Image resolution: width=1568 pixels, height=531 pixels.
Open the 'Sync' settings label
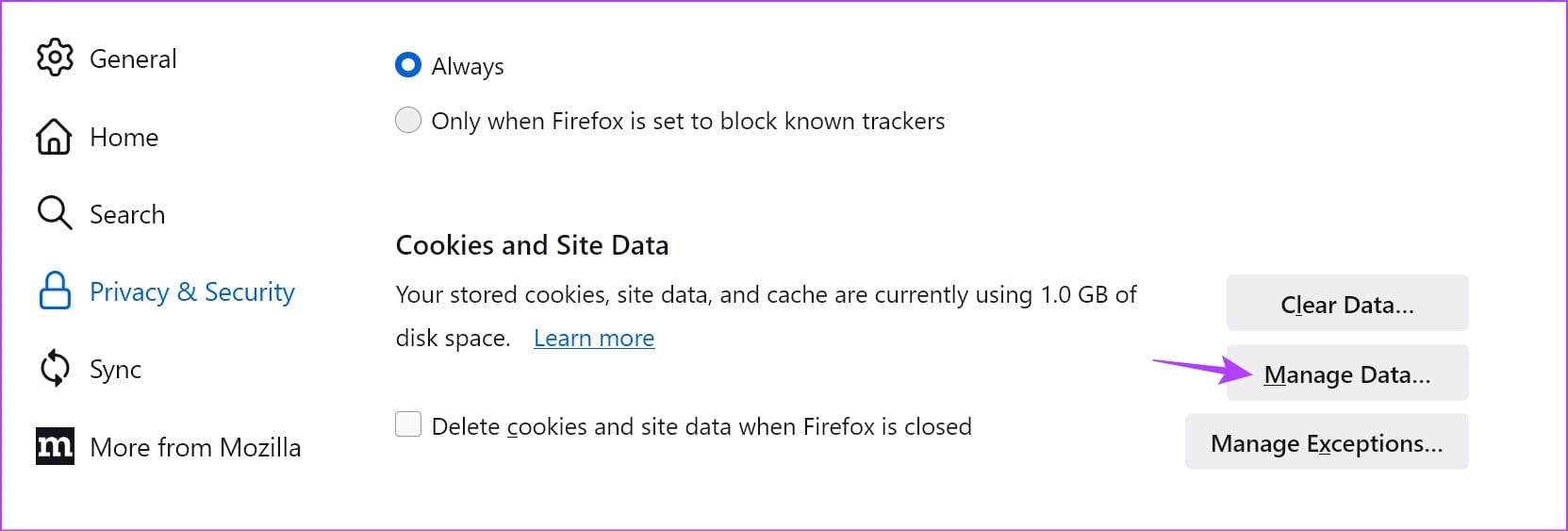pyautogui.click(x=115, y=370)
